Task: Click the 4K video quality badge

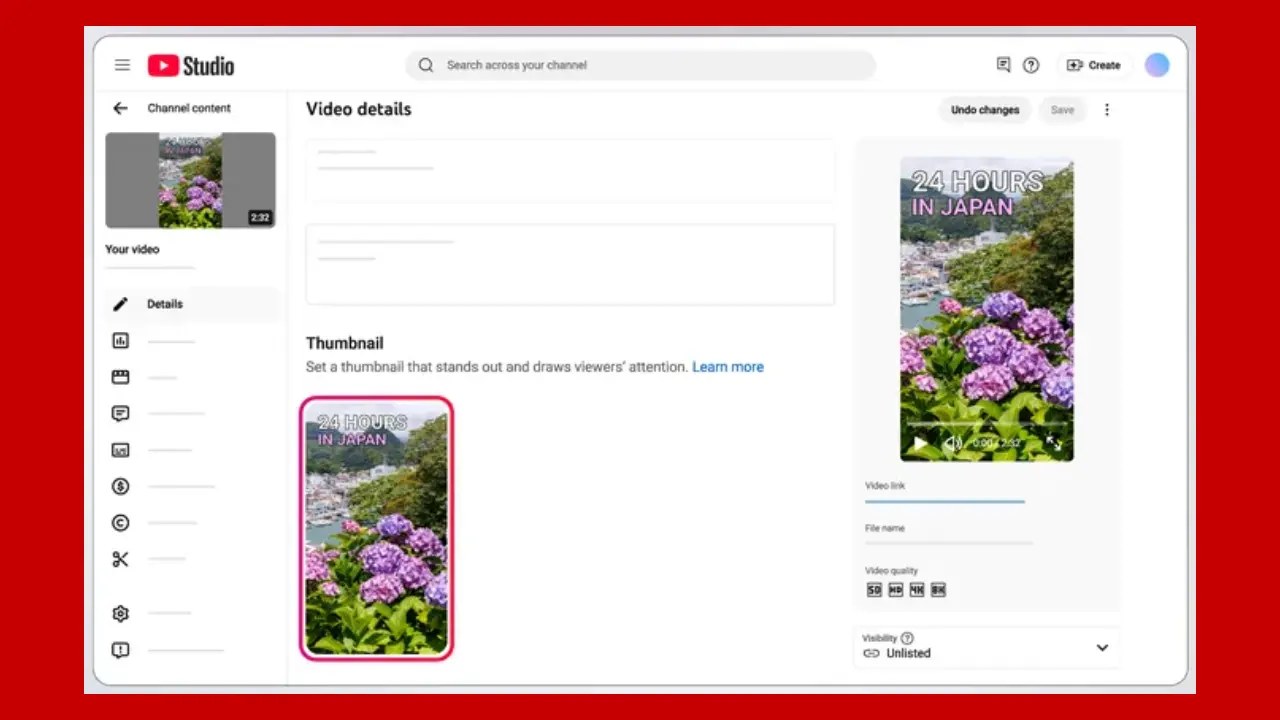Action: 917,590
